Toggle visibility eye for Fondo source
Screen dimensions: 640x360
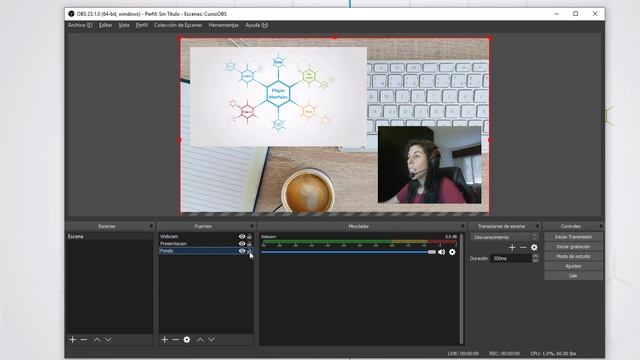(x=242, y=251)
